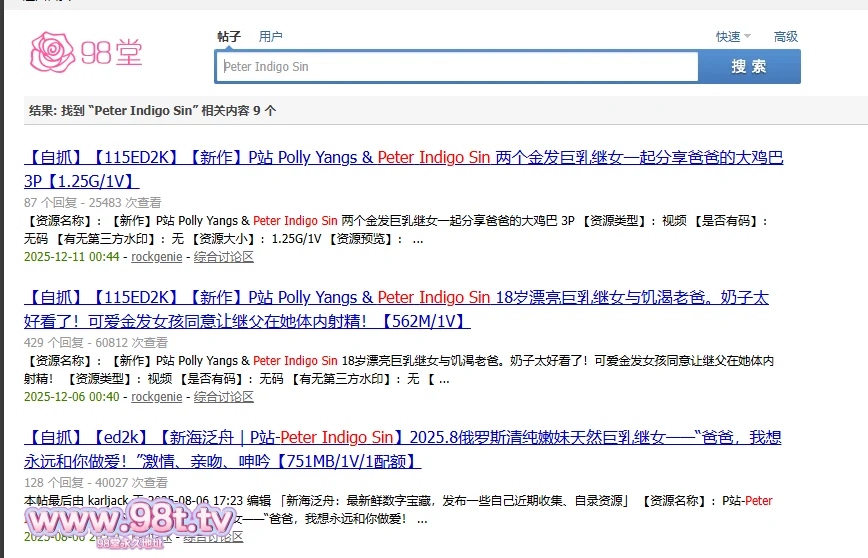
Task: Click the 429 个回复 stats line
Action: (x=95, y=342)
